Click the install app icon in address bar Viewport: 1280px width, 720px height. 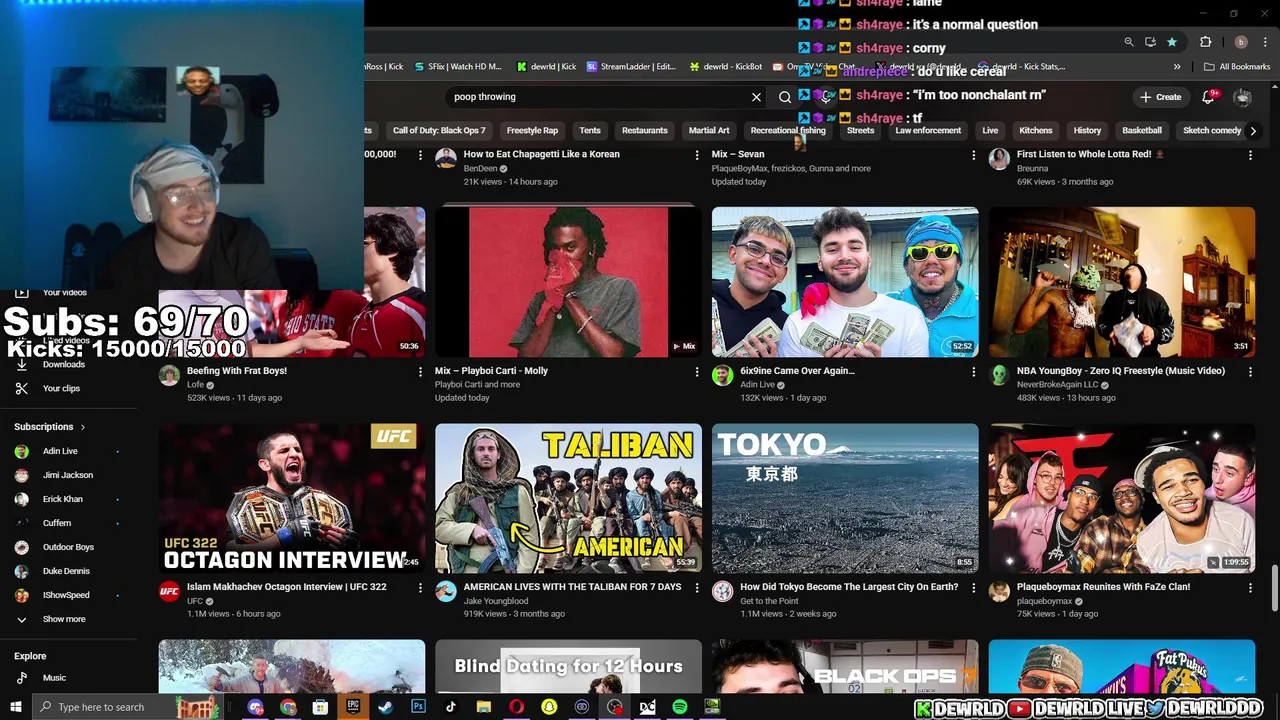click(x=1150, y=42)
